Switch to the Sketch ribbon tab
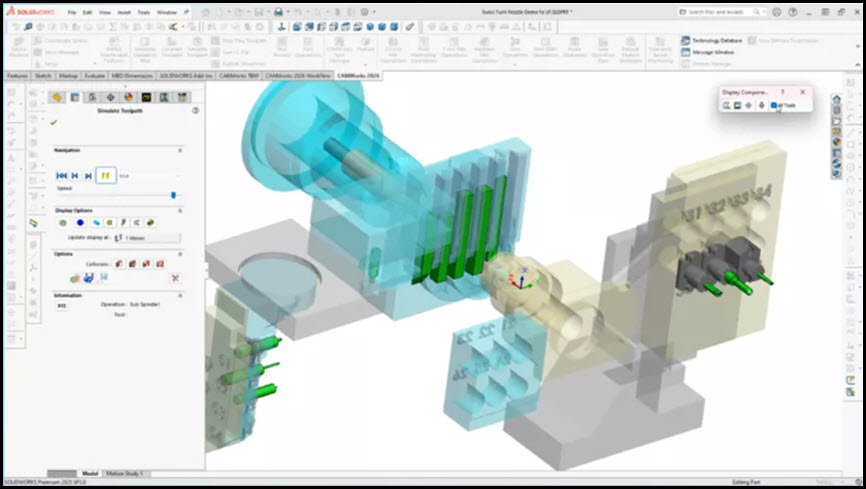 (43, 76)
